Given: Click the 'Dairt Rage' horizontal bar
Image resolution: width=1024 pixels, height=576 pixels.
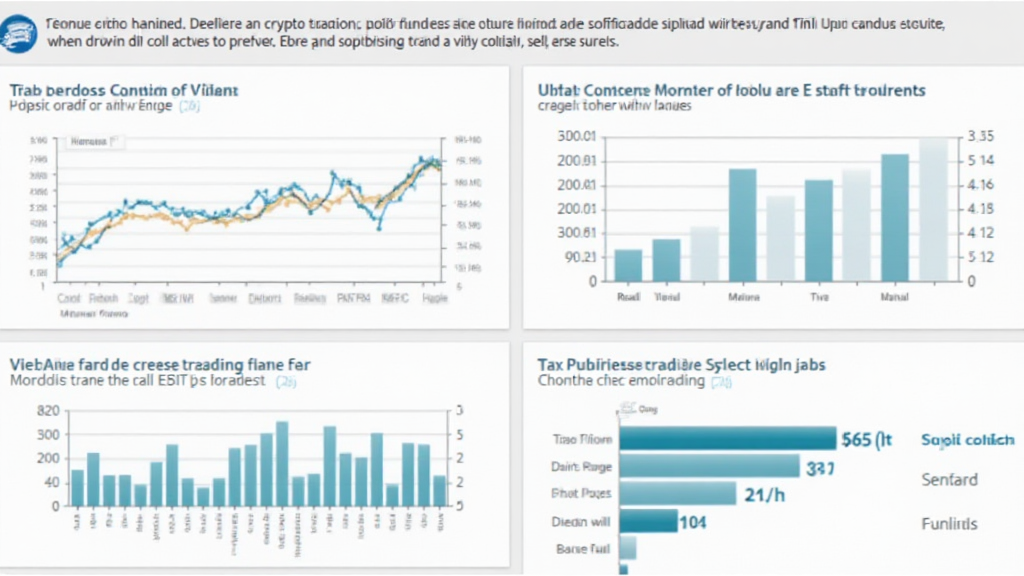Looking at the screenshot, I should tap(710, 466).
